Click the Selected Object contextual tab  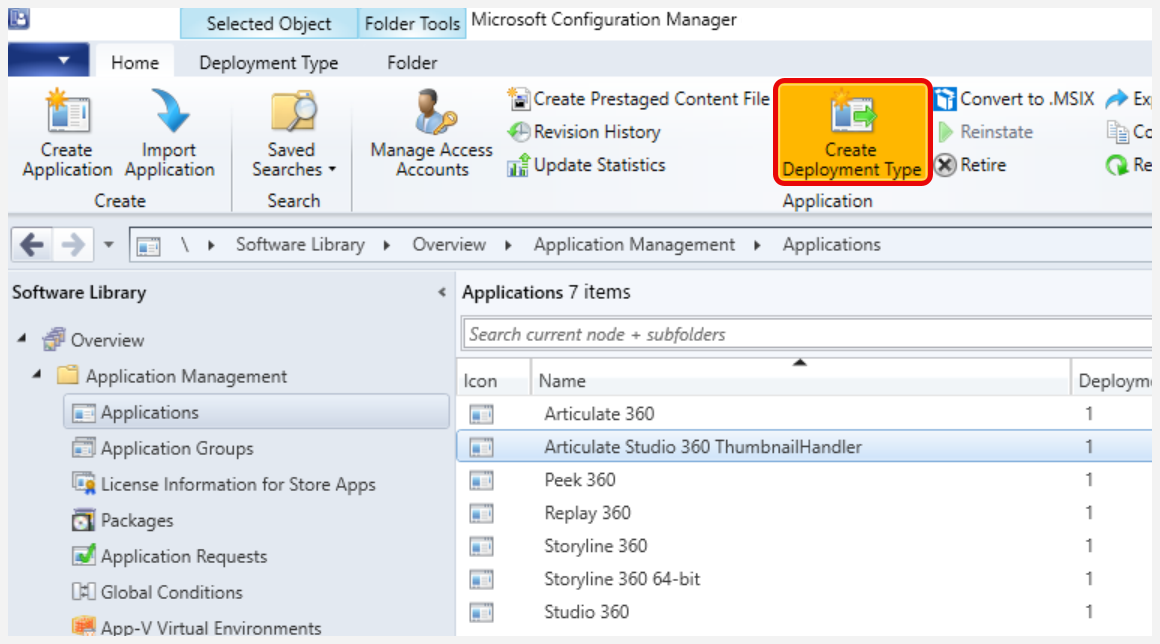269,24
